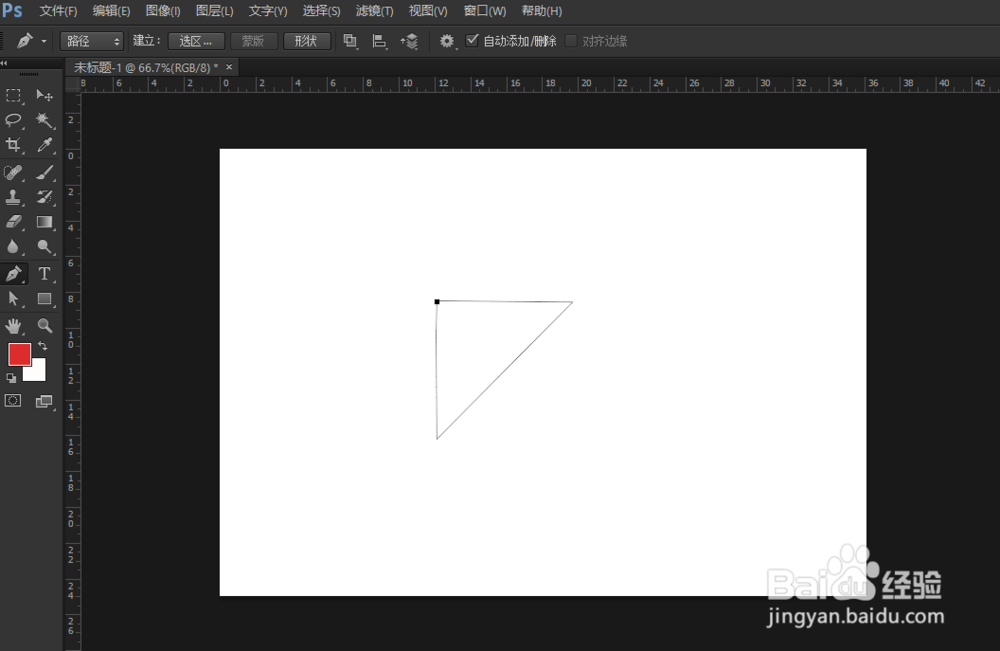Select the Crop tool
This screenshot has width=1000, height=651.
click(13, 145)
